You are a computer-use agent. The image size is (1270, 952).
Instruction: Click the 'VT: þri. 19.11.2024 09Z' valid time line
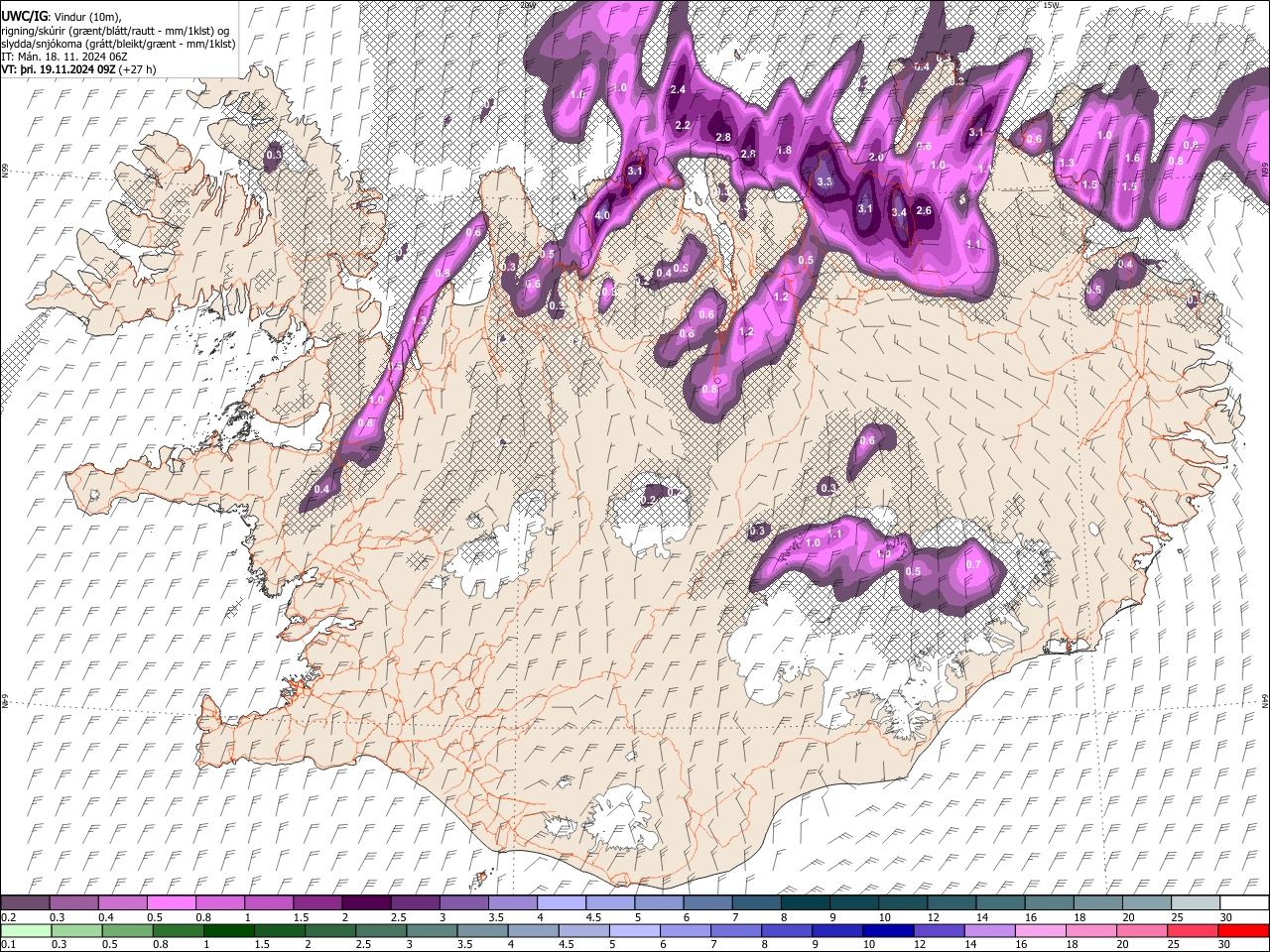(x=78, y=69)
